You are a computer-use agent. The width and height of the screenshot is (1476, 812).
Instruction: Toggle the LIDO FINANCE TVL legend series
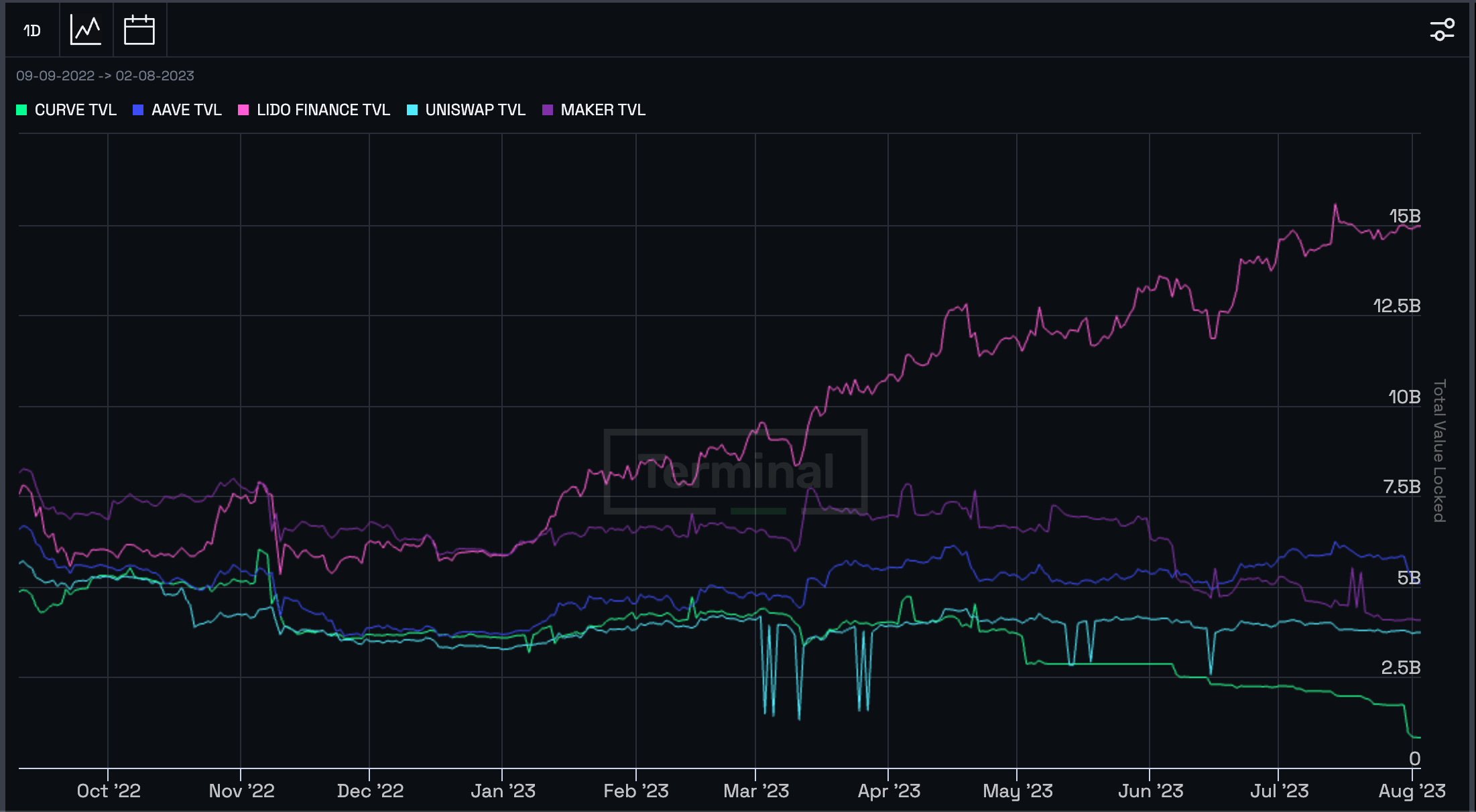[314, 110]
